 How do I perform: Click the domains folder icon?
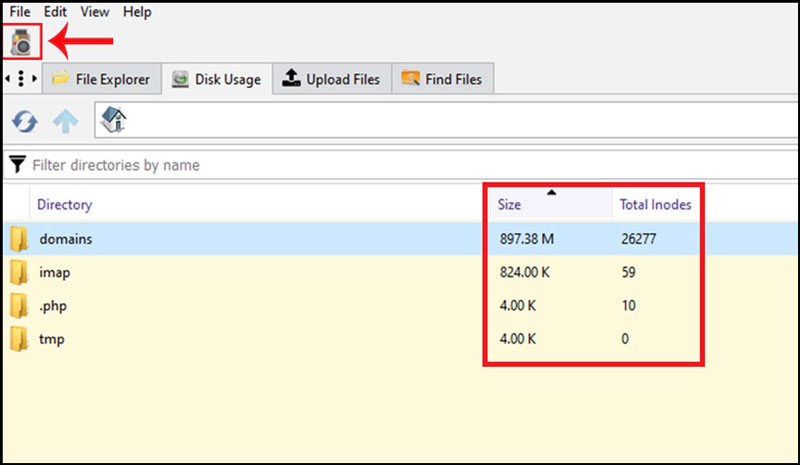click(x=19, y=239)
